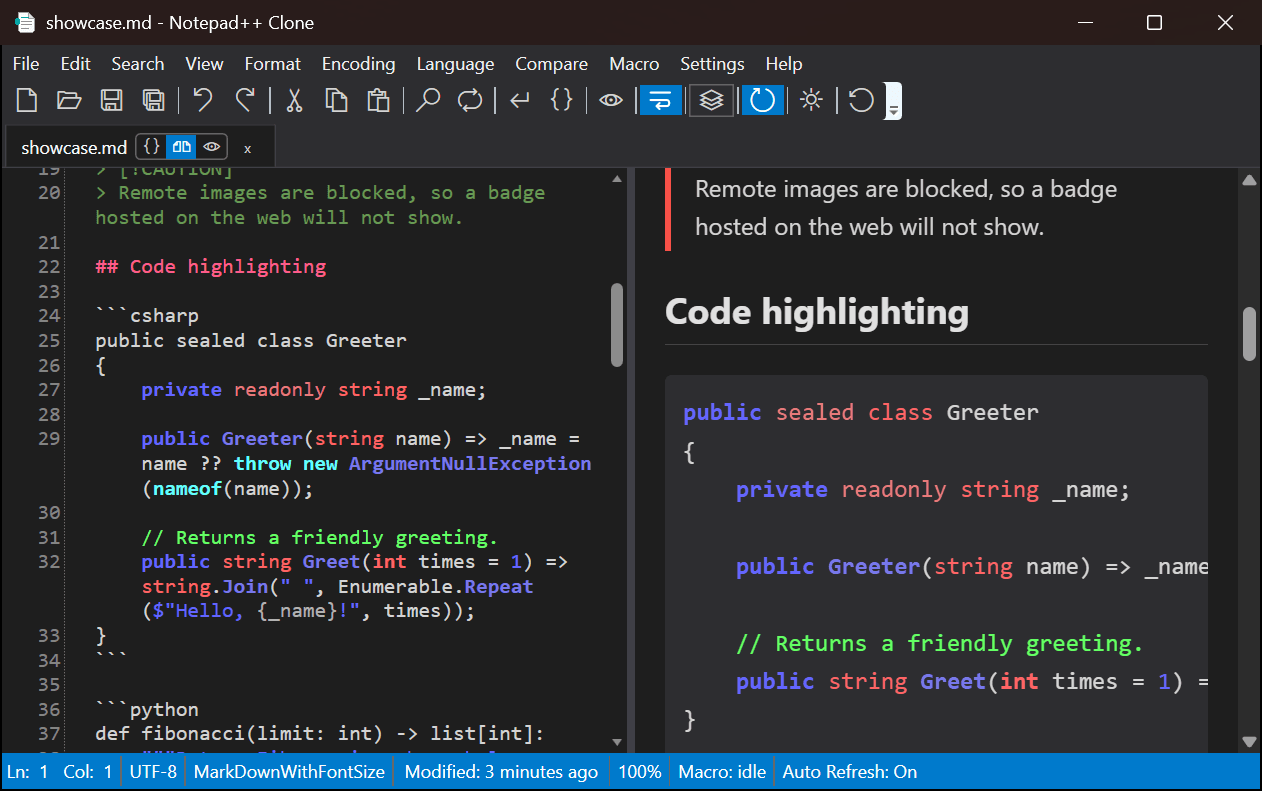Click preview pane scrollbar down arrow
The image size is (1262, 791).
(1249, 741)
